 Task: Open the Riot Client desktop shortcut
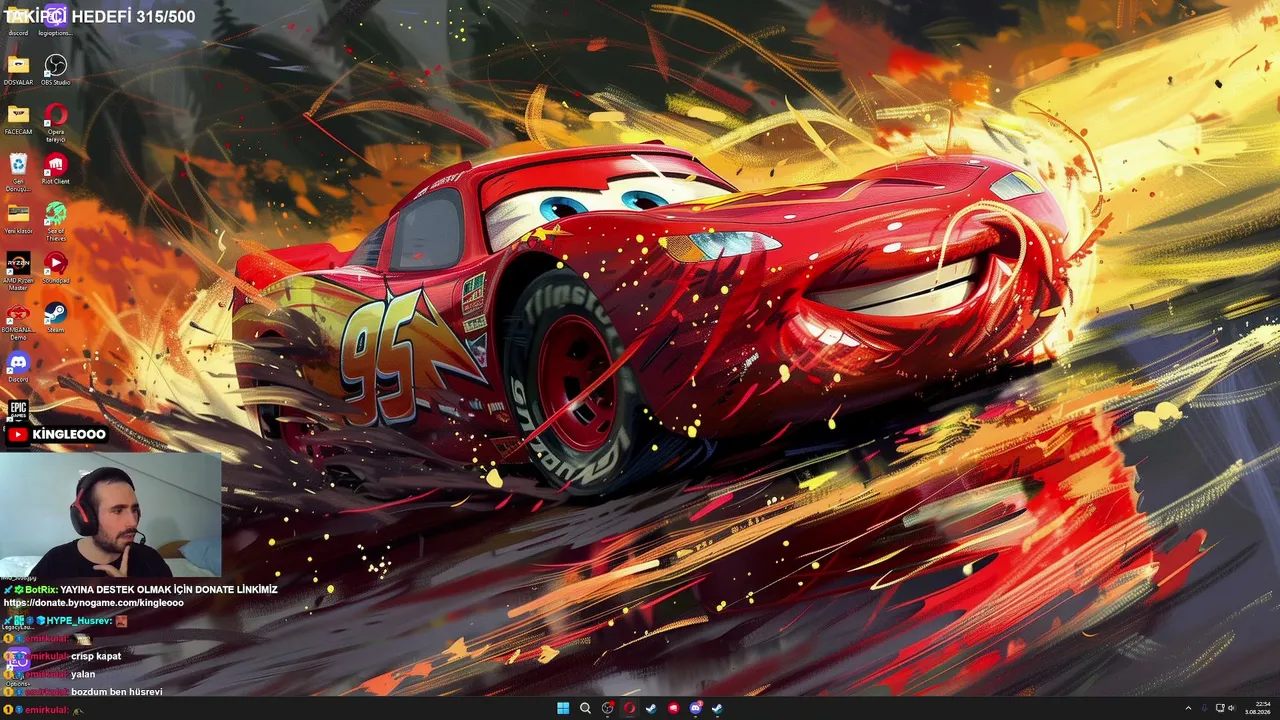tap(55, 168)
